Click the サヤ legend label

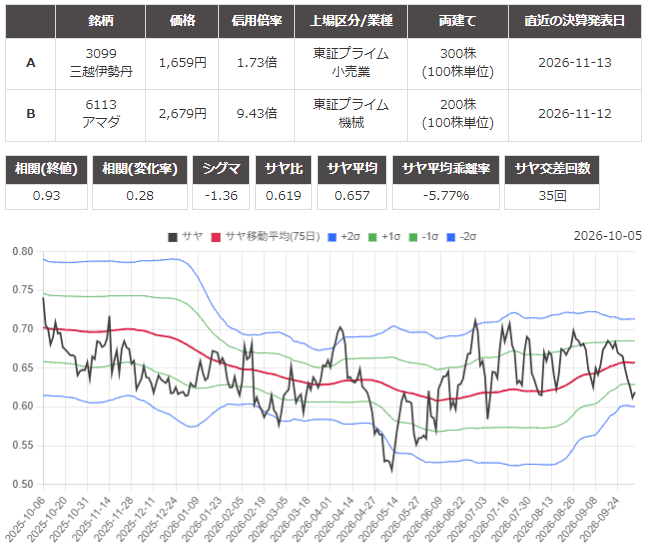tap(192, 237)
